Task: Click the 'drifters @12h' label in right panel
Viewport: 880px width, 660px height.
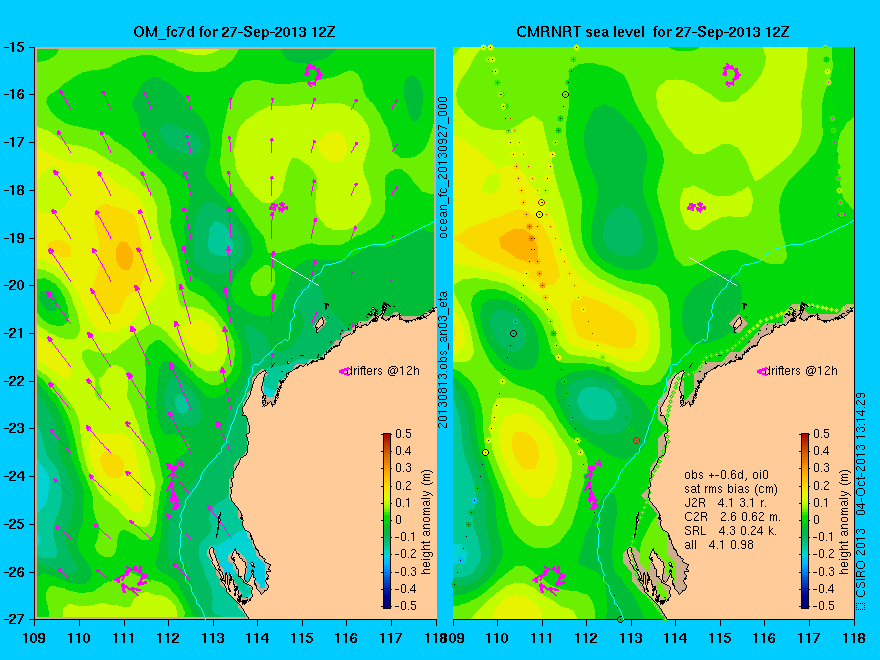Action: [x=801, y=370]
